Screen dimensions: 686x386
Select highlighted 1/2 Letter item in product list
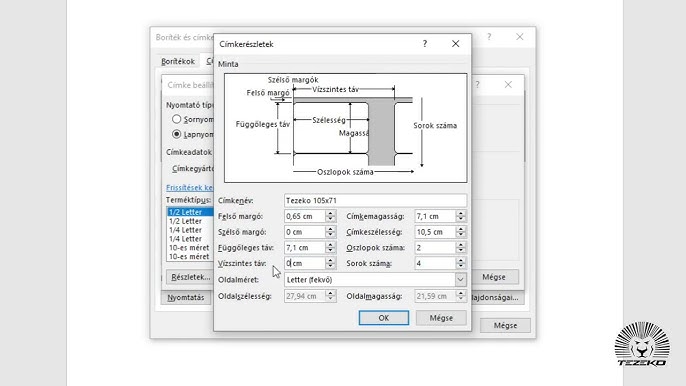[190, 212]
